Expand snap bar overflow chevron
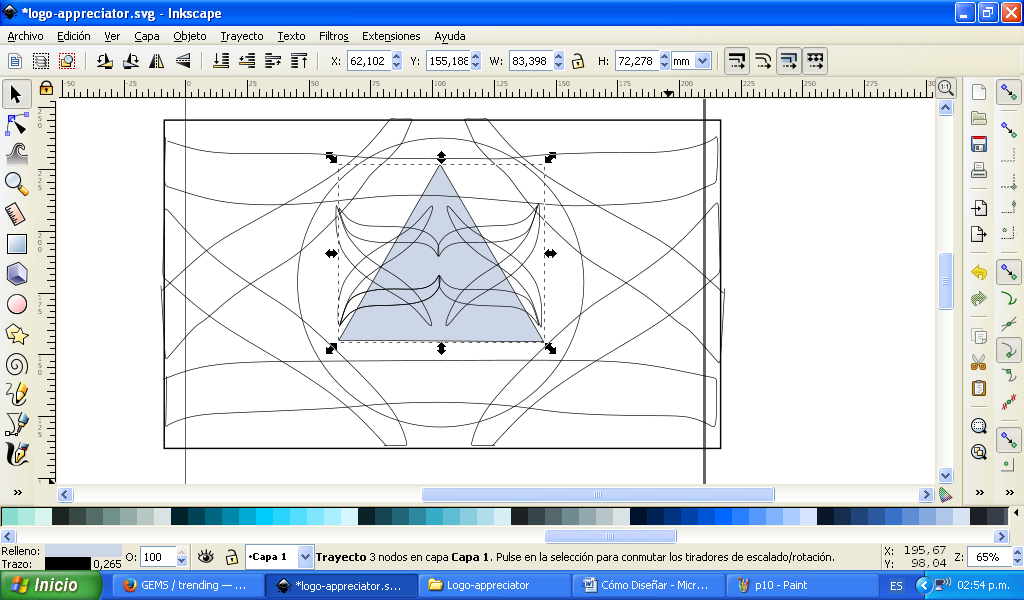Viewport: 1024px width, 600px height. 1010,493
